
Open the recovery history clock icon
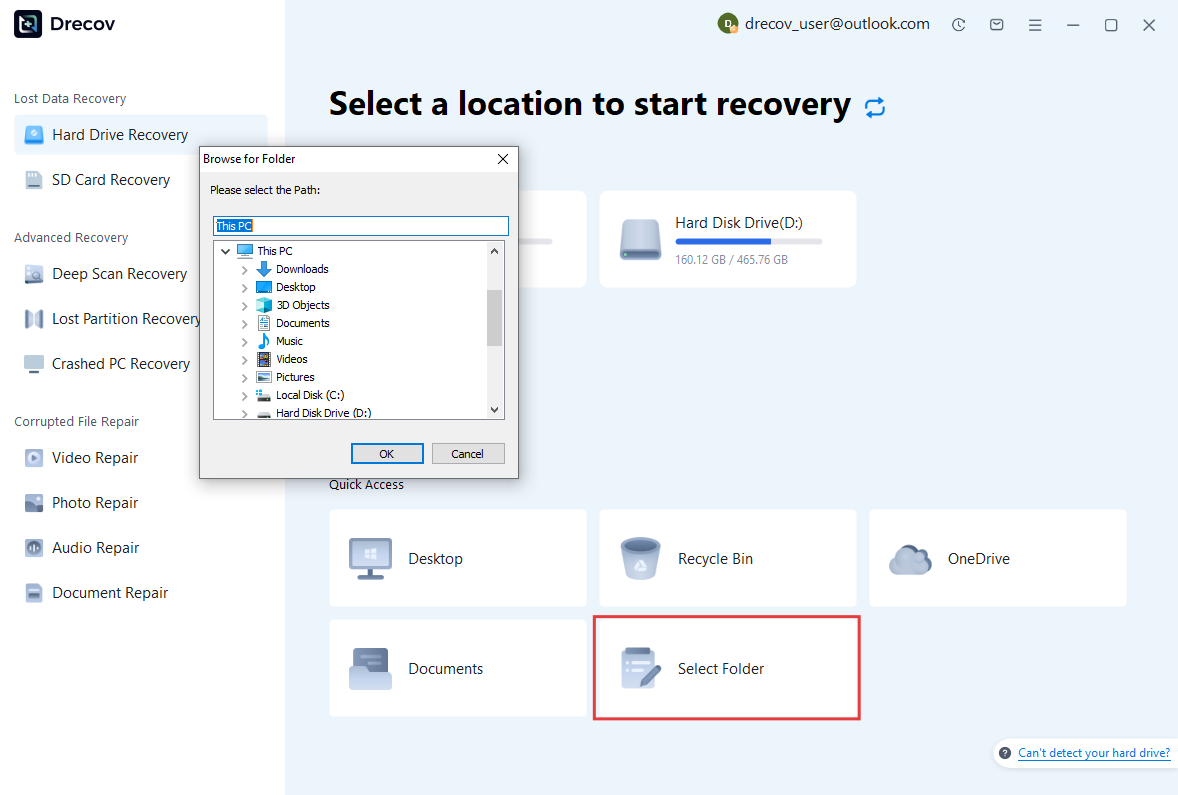point(958,24)
